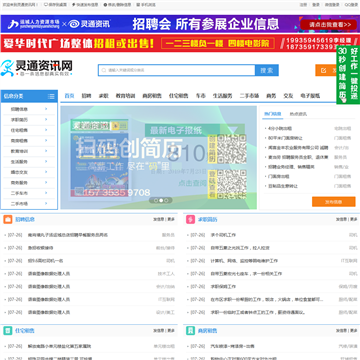This screenshot has height=360, width=360.
Task: Expand the 二手车市 sidebar category arrow
Action: click(46, 193)
